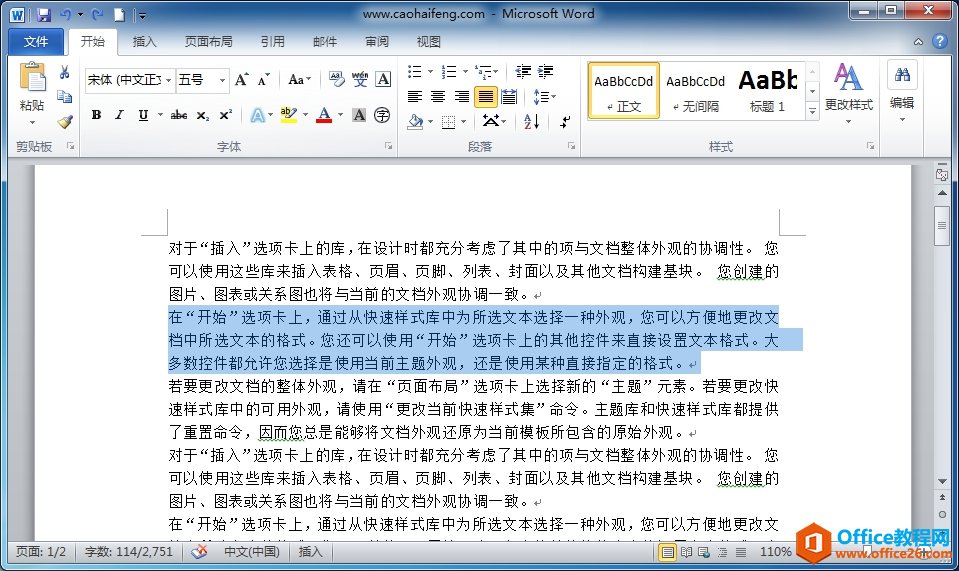Image resolution: width=959 pixels, height=571 pixels.
Task: Click Show/Hide paragraph marks icon
Action: (x=565, y=122)
